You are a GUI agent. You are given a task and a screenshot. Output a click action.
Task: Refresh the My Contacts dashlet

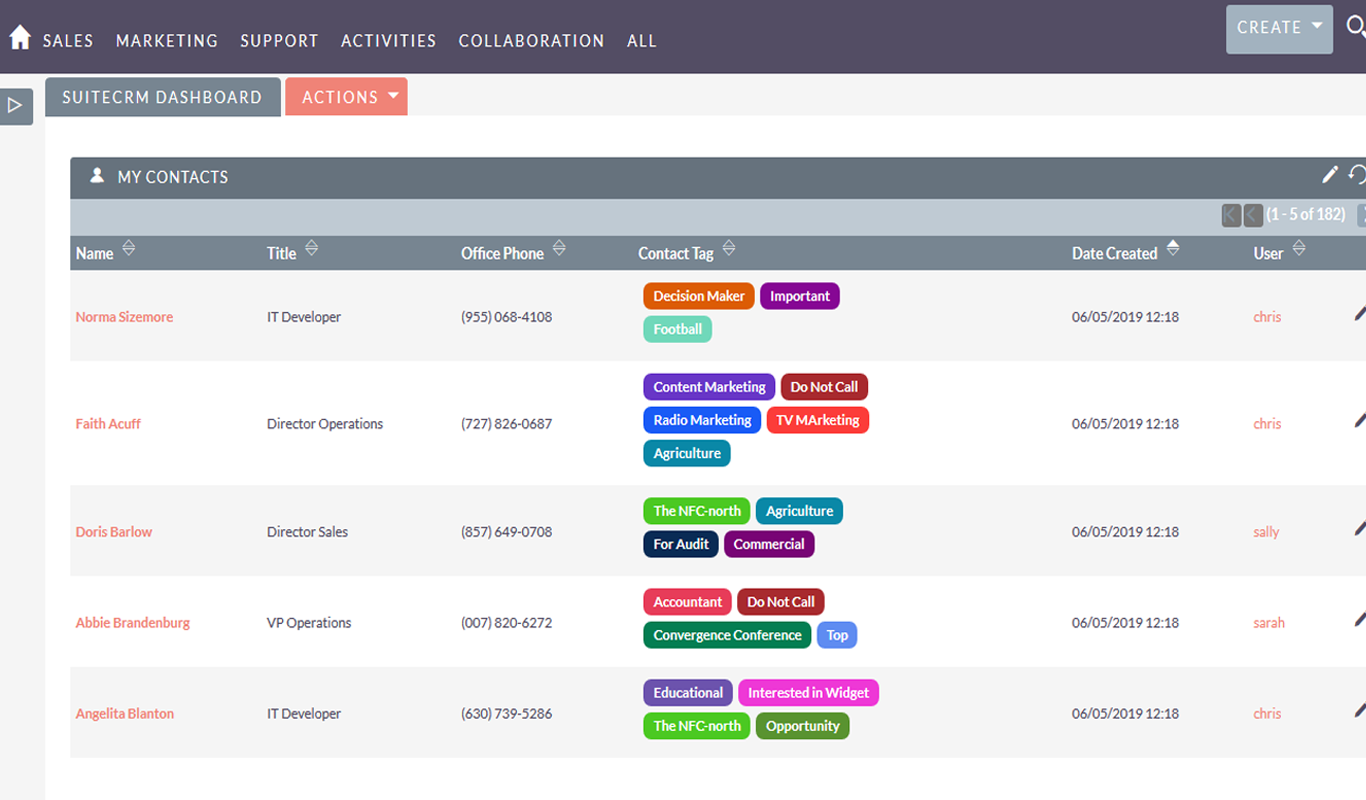point(1357,175)
